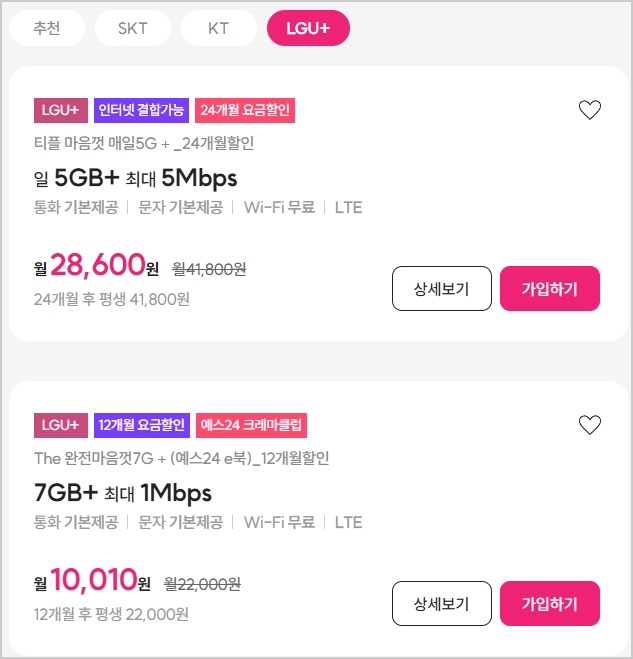Click the 인터넷 결합가능 badge
Screen dimensions: 633x659
coord(141,110)
